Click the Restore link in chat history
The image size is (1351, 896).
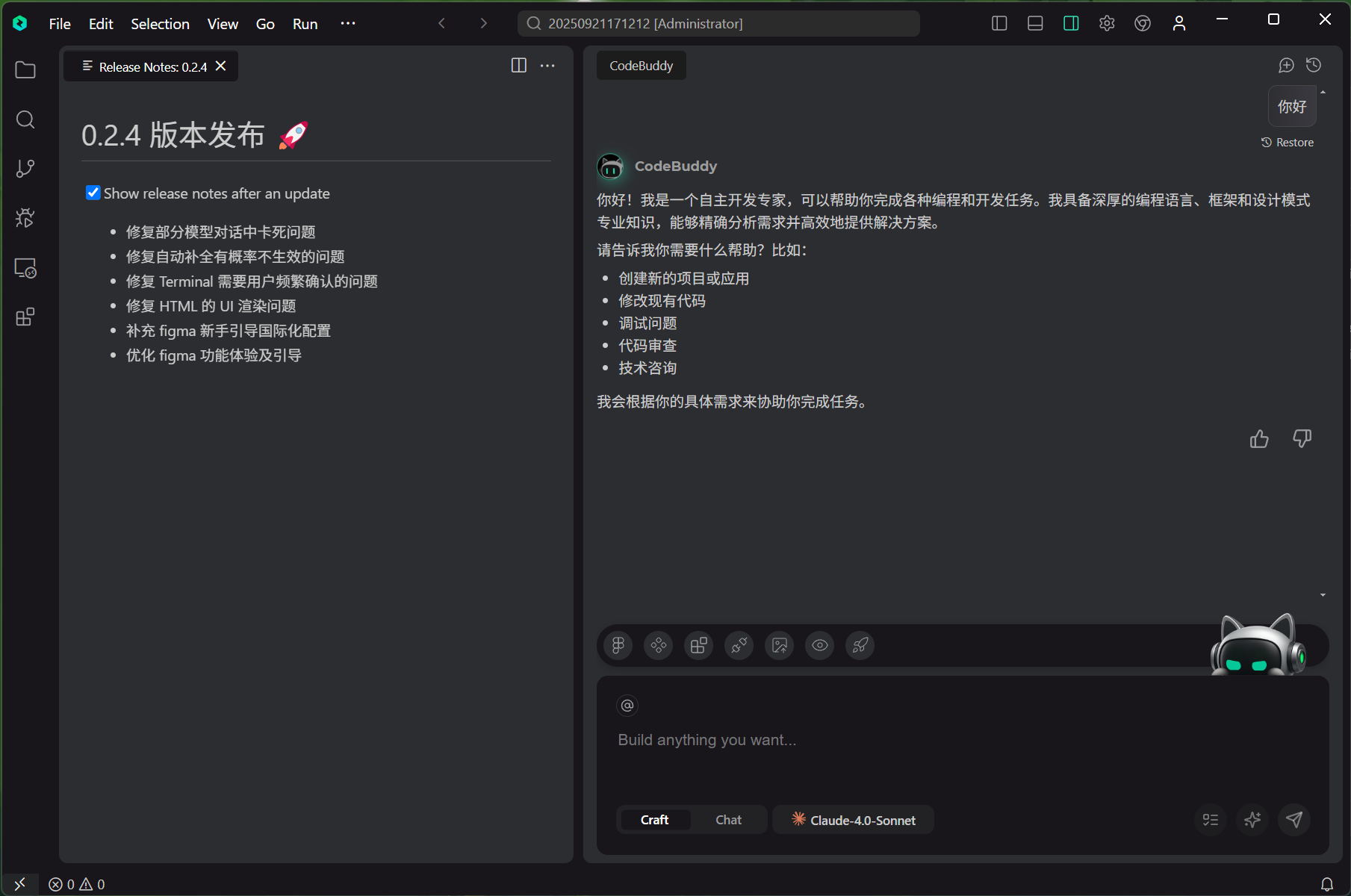pyautogui.click(x=1287, y=142)
